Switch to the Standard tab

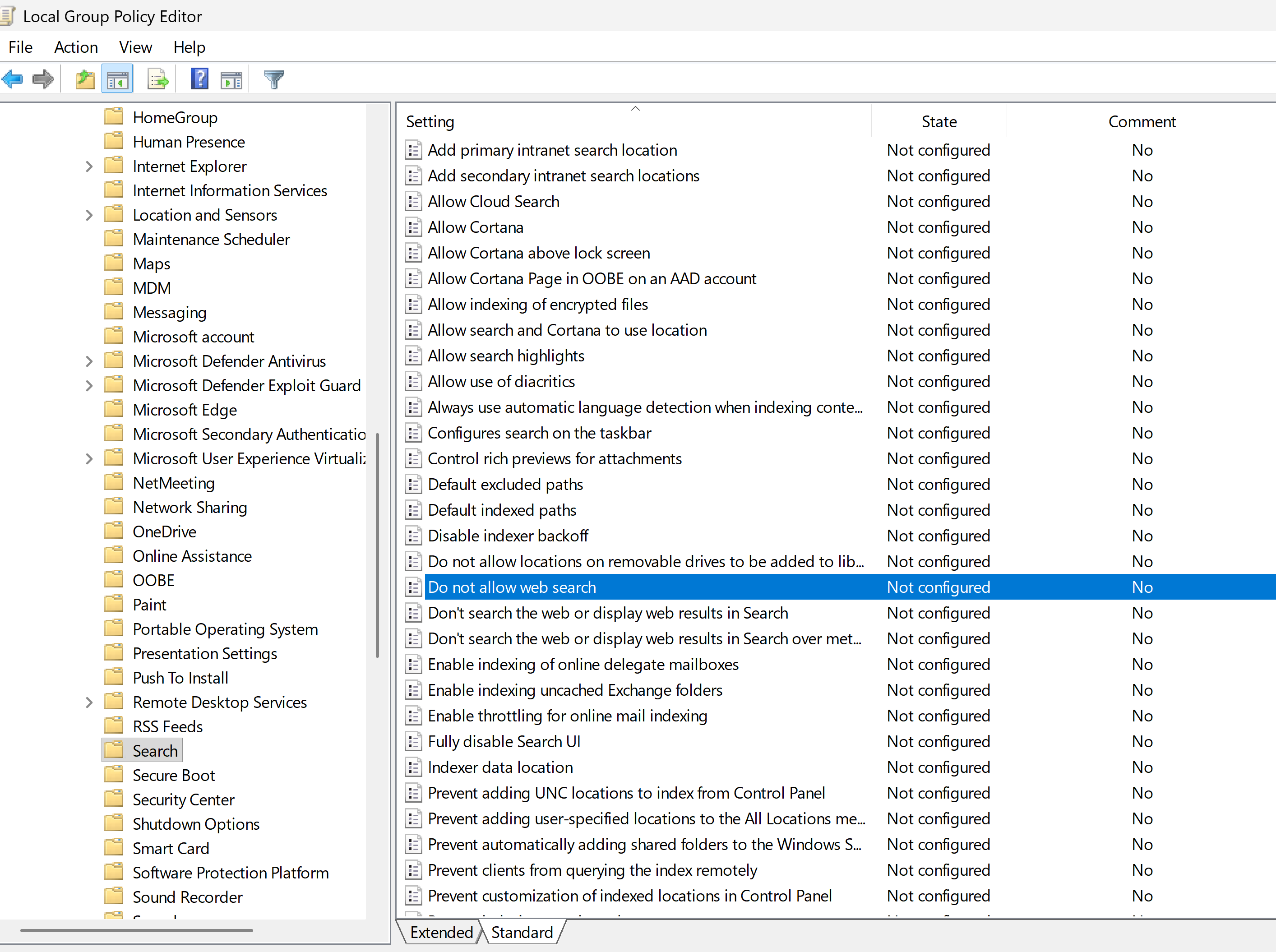coord(522,932)
